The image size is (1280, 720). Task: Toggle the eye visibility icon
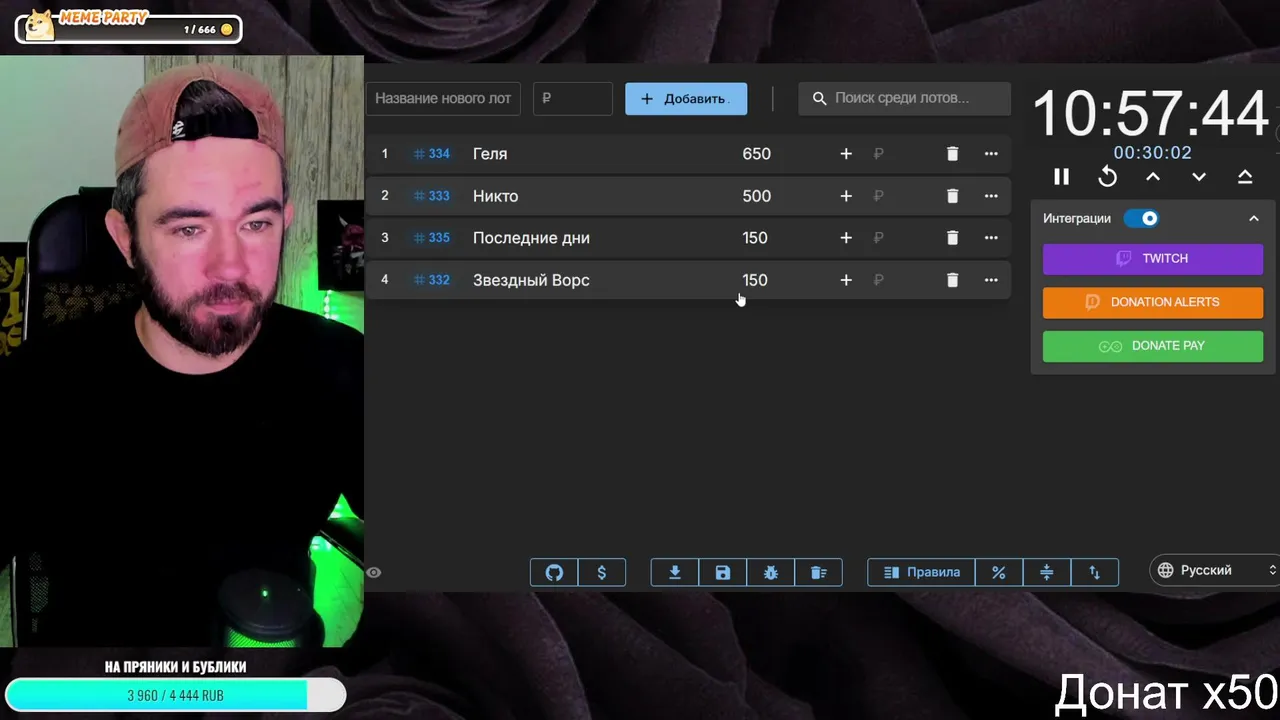coord(374,573)
